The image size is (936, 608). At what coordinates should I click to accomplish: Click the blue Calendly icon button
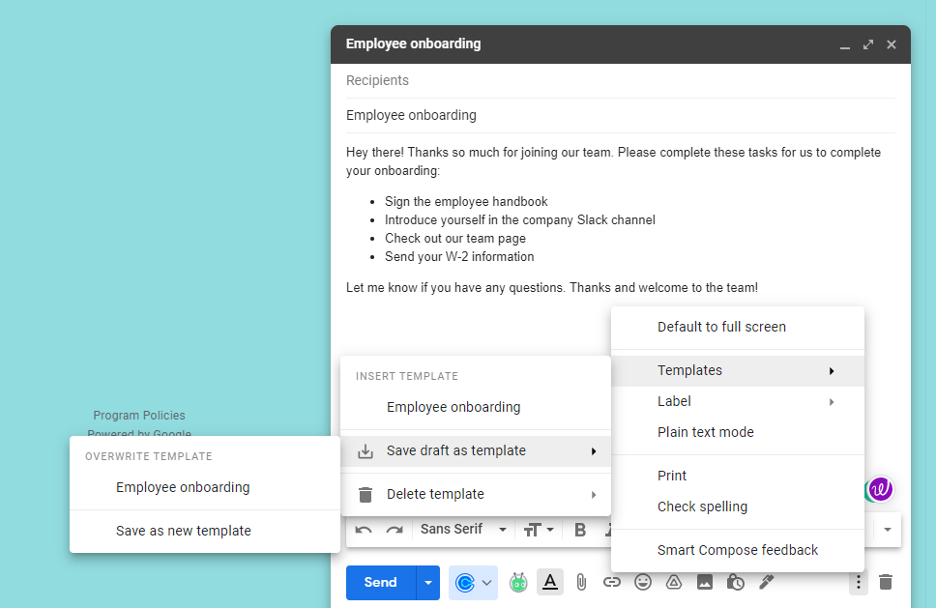click(465, 582)
